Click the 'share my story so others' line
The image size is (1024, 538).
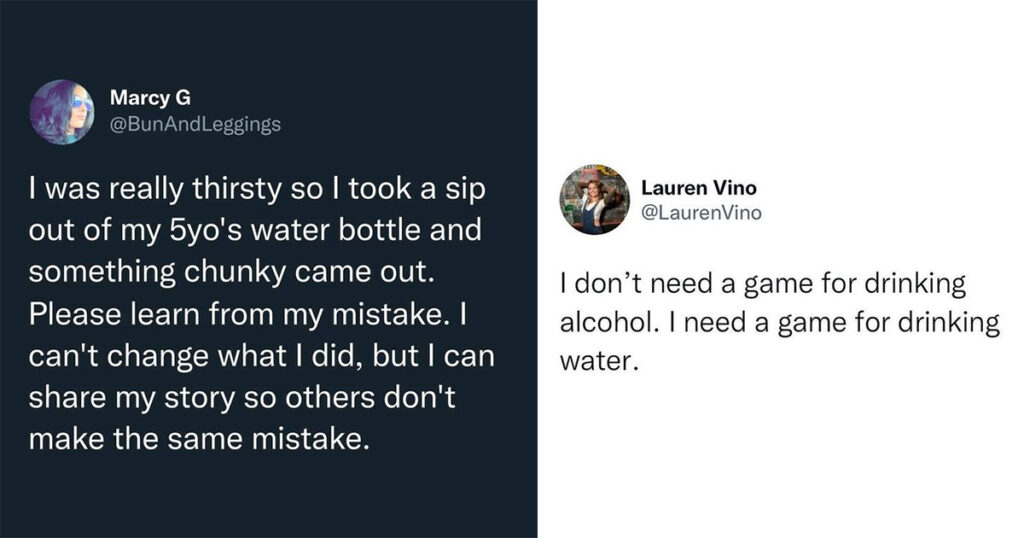click(242, 398)
